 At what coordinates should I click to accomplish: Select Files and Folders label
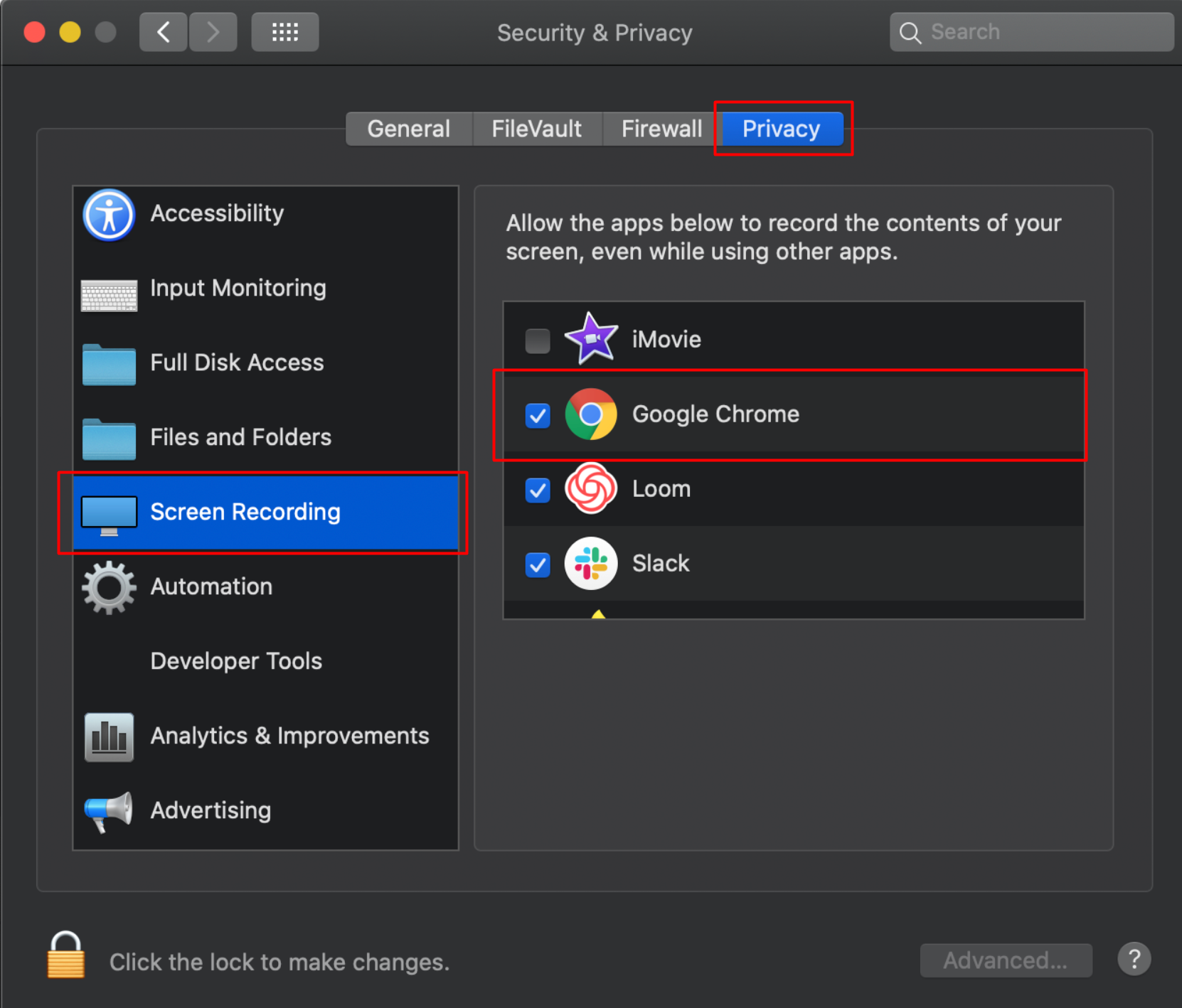pos(241,437)
